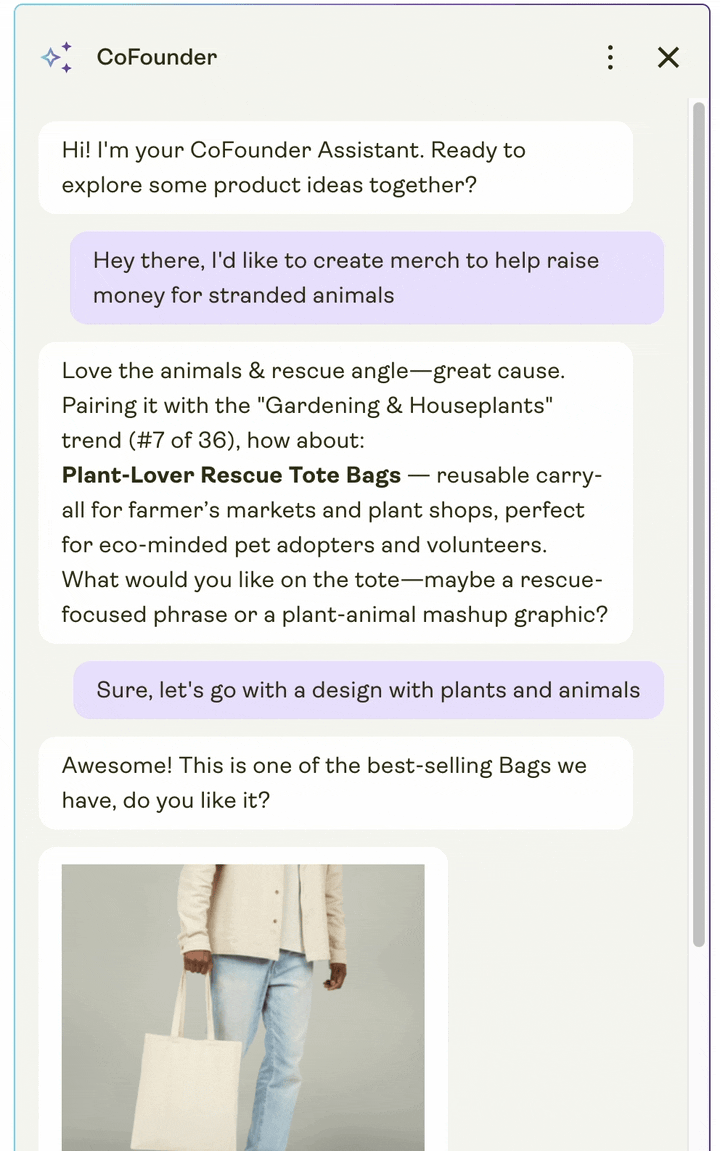The width and height of the screenshot is (720, 1151).
Task: Click the CoFounder title text
Action: click(x=156, y=58)
